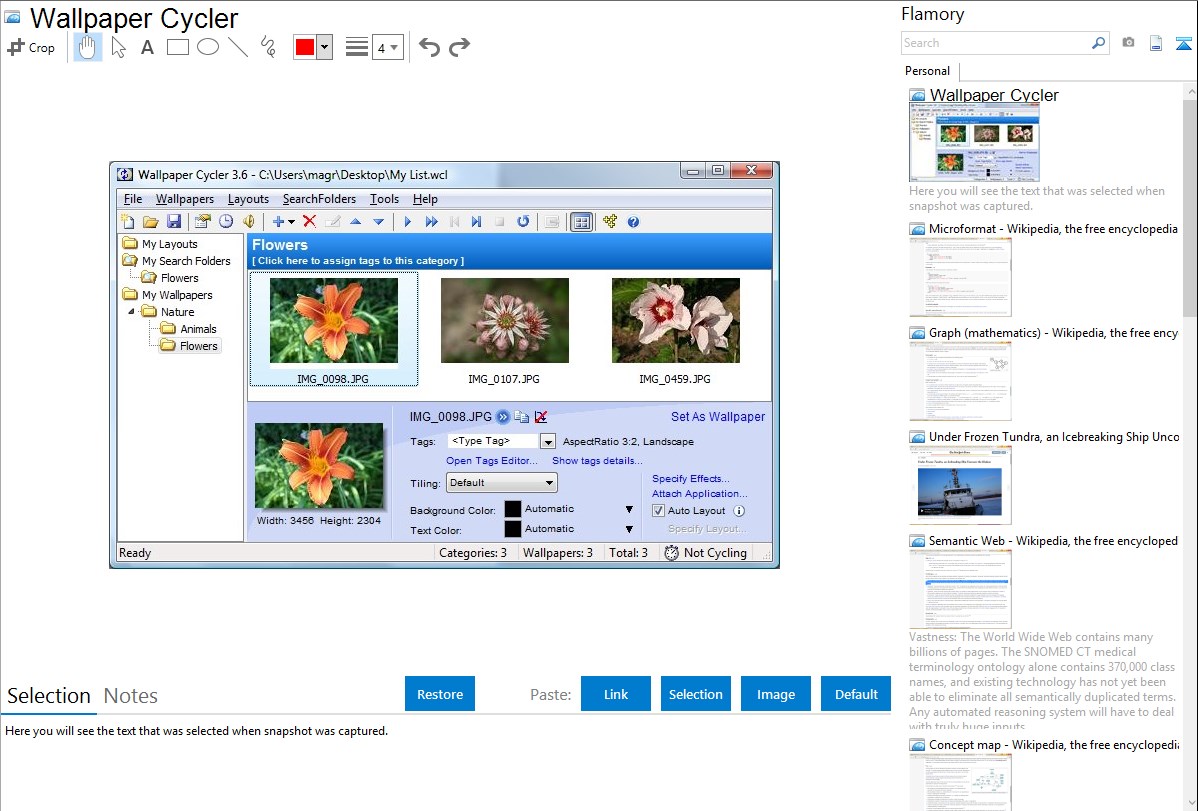Screen dimensions: 1198x811
Task: Select My Layouts tree item
Action: click(170, 244)
